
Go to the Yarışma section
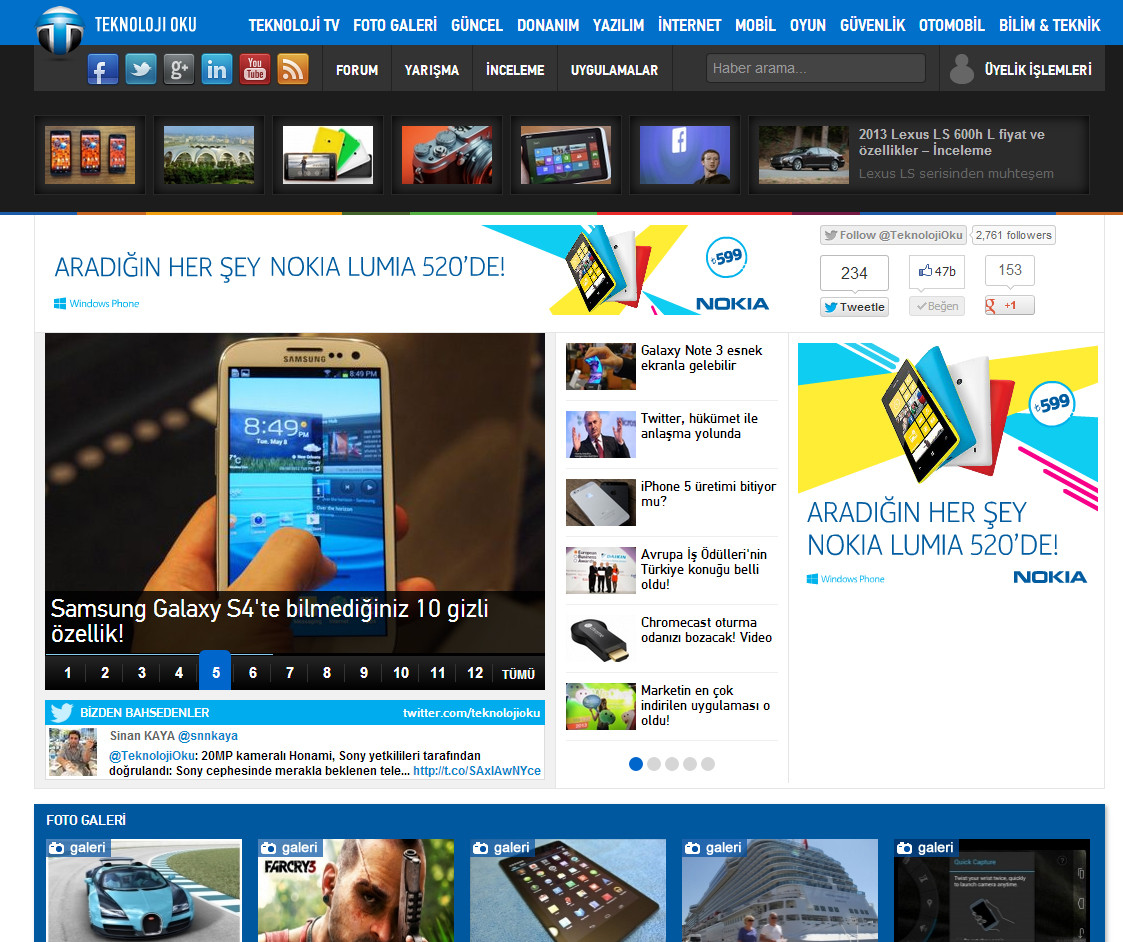pos(431,69)
